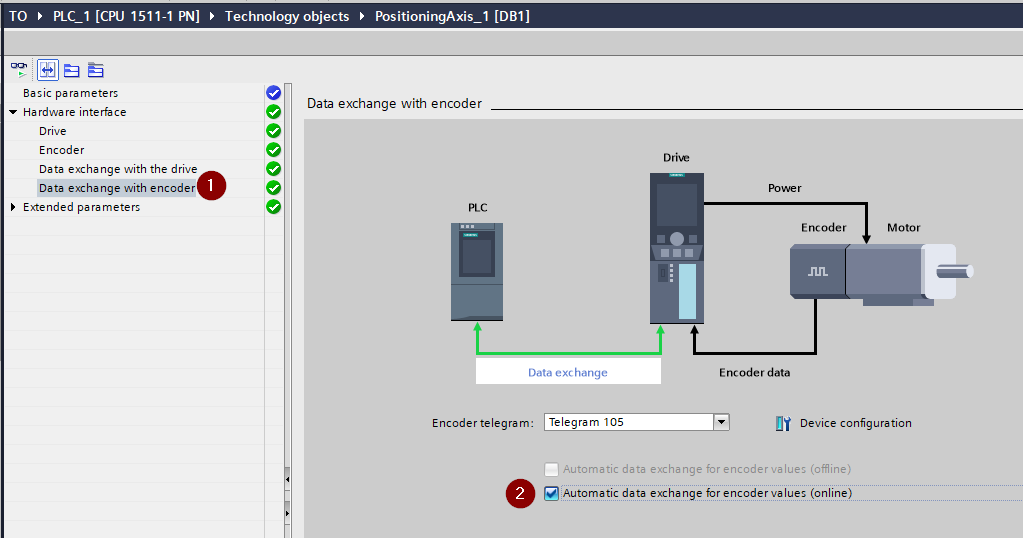
Task: Click the Drive device image in diagram
Action: (677, 248)
